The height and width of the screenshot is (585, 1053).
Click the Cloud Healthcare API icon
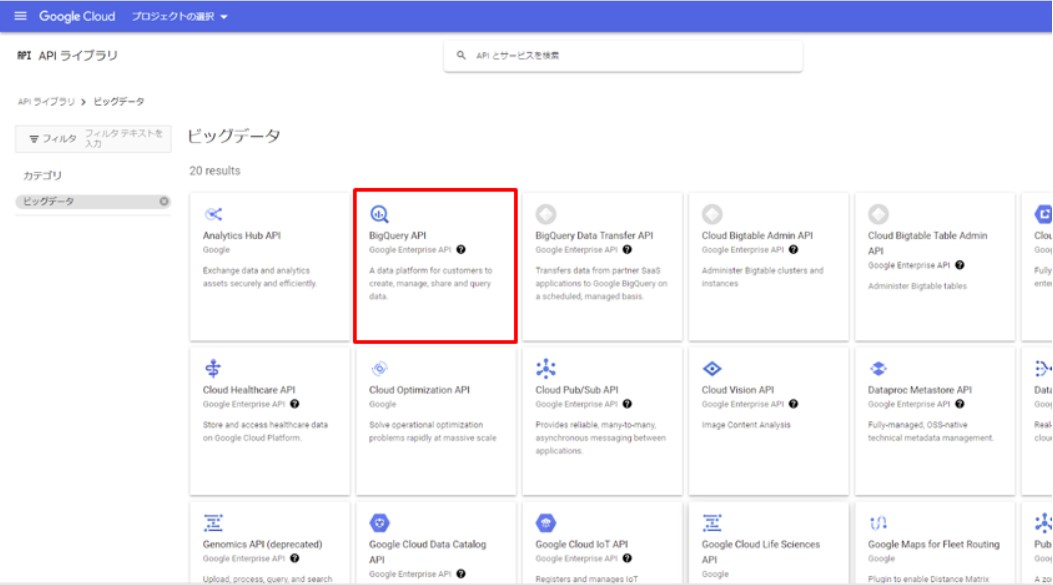(213, 368)
